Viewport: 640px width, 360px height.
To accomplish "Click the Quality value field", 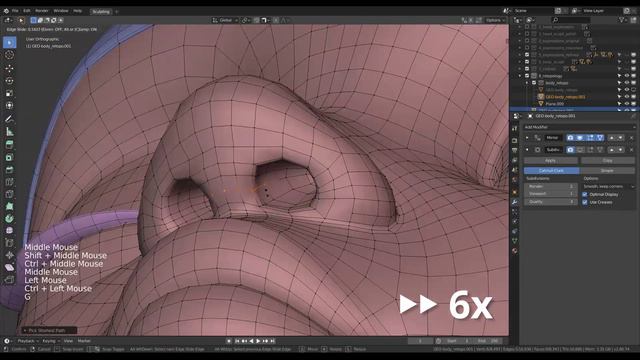I will tap(550, 202).
